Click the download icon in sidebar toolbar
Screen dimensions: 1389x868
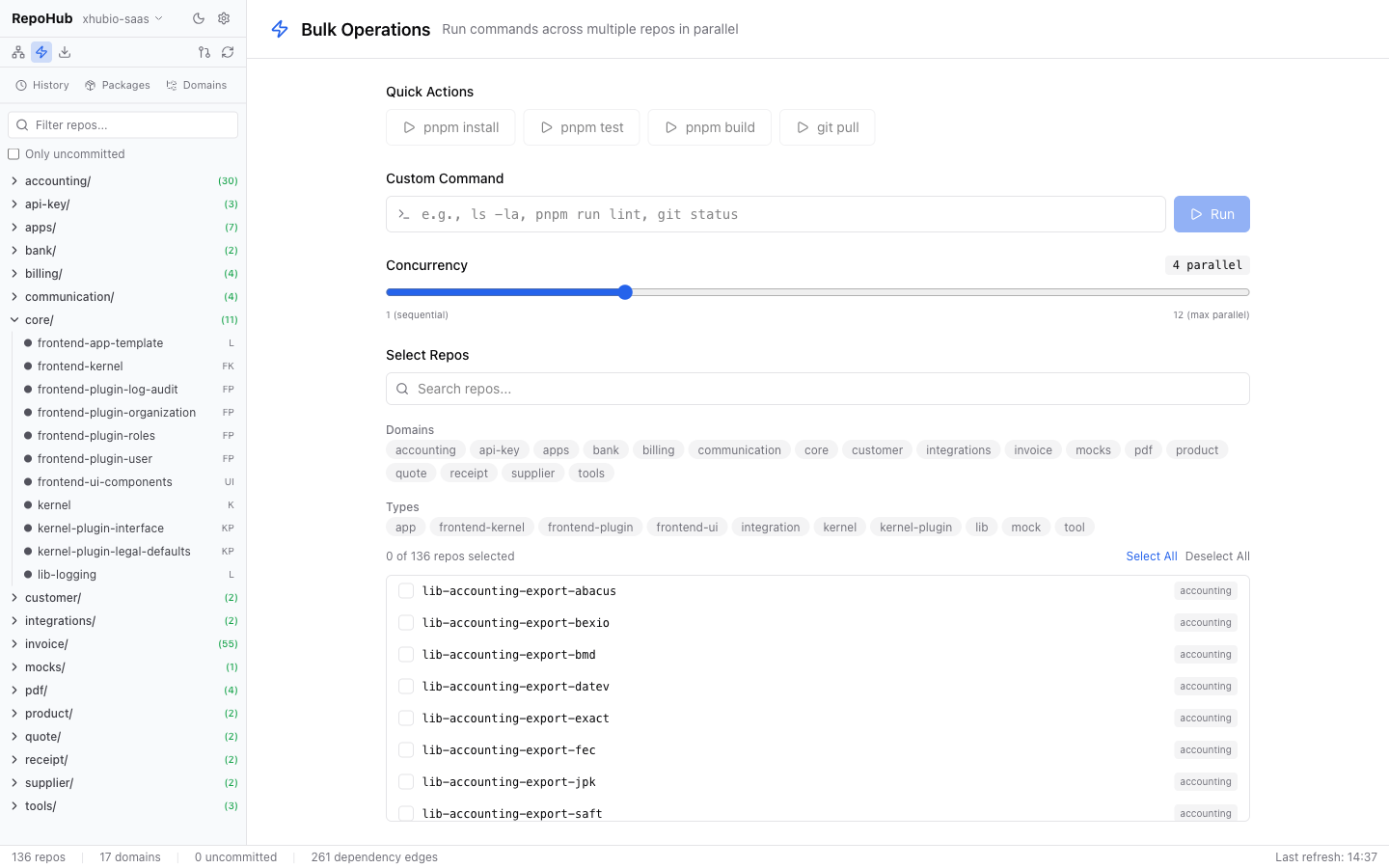[65, 52]
